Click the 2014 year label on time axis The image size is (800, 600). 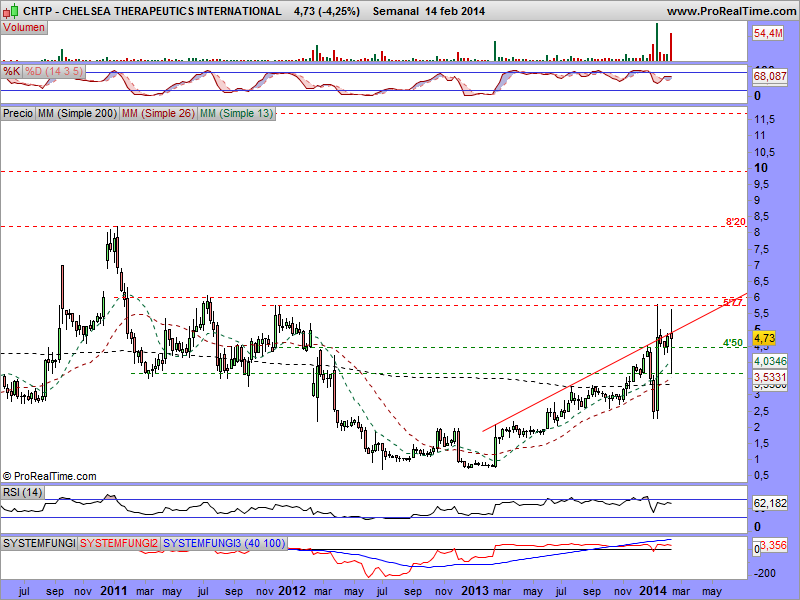(653, 591)
